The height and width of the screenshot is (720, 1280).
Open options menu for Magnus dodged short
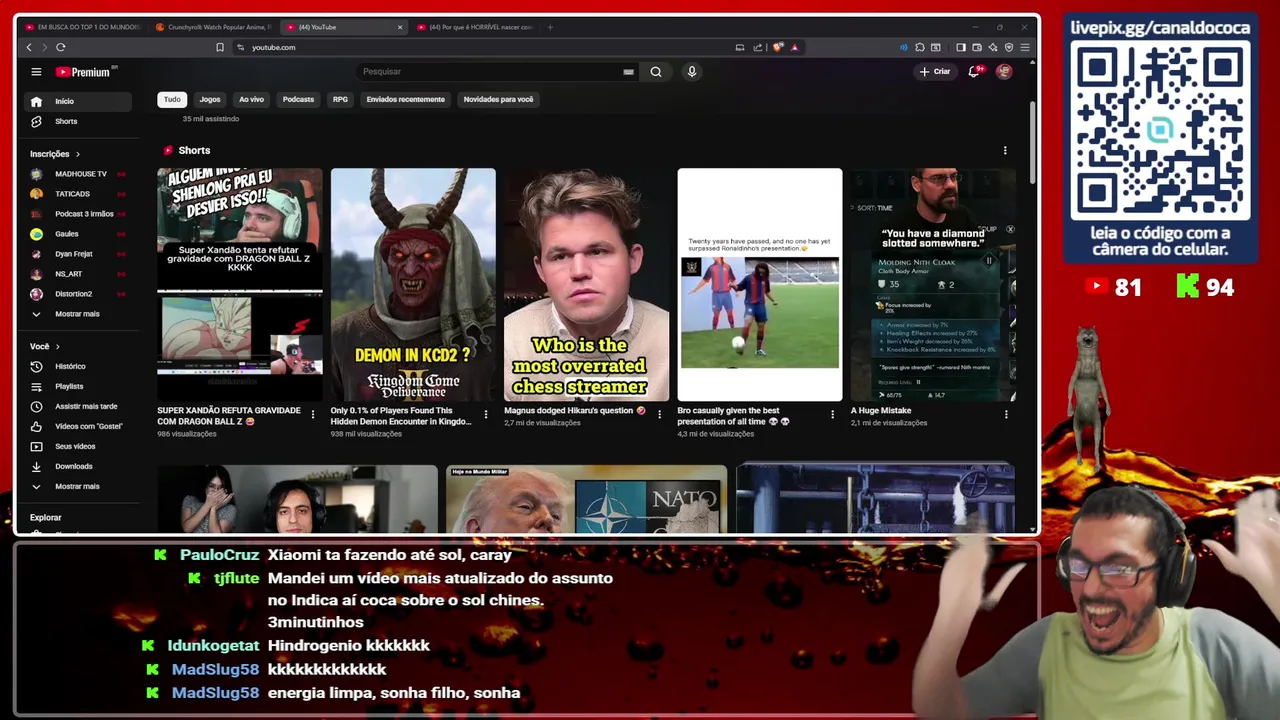(x=659, y=414)
